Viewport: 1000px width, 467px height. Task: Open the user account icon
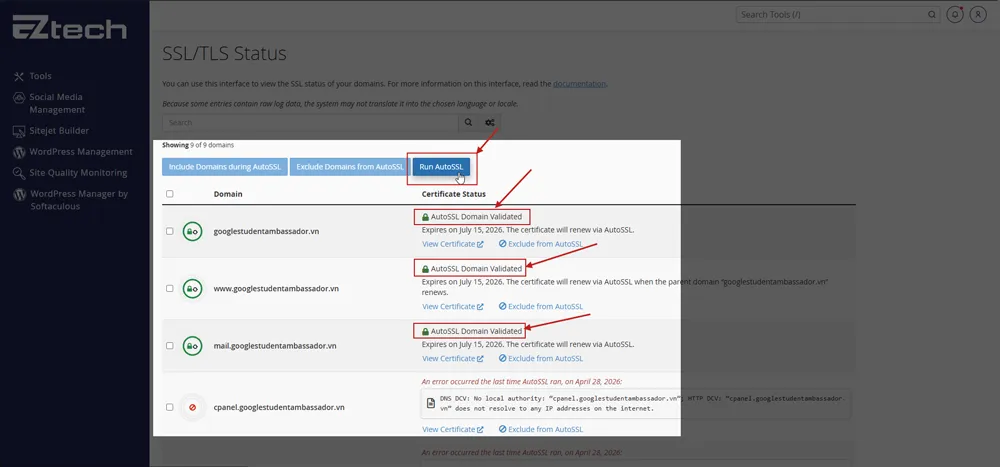pyautogui.click(x=980, y=15)
